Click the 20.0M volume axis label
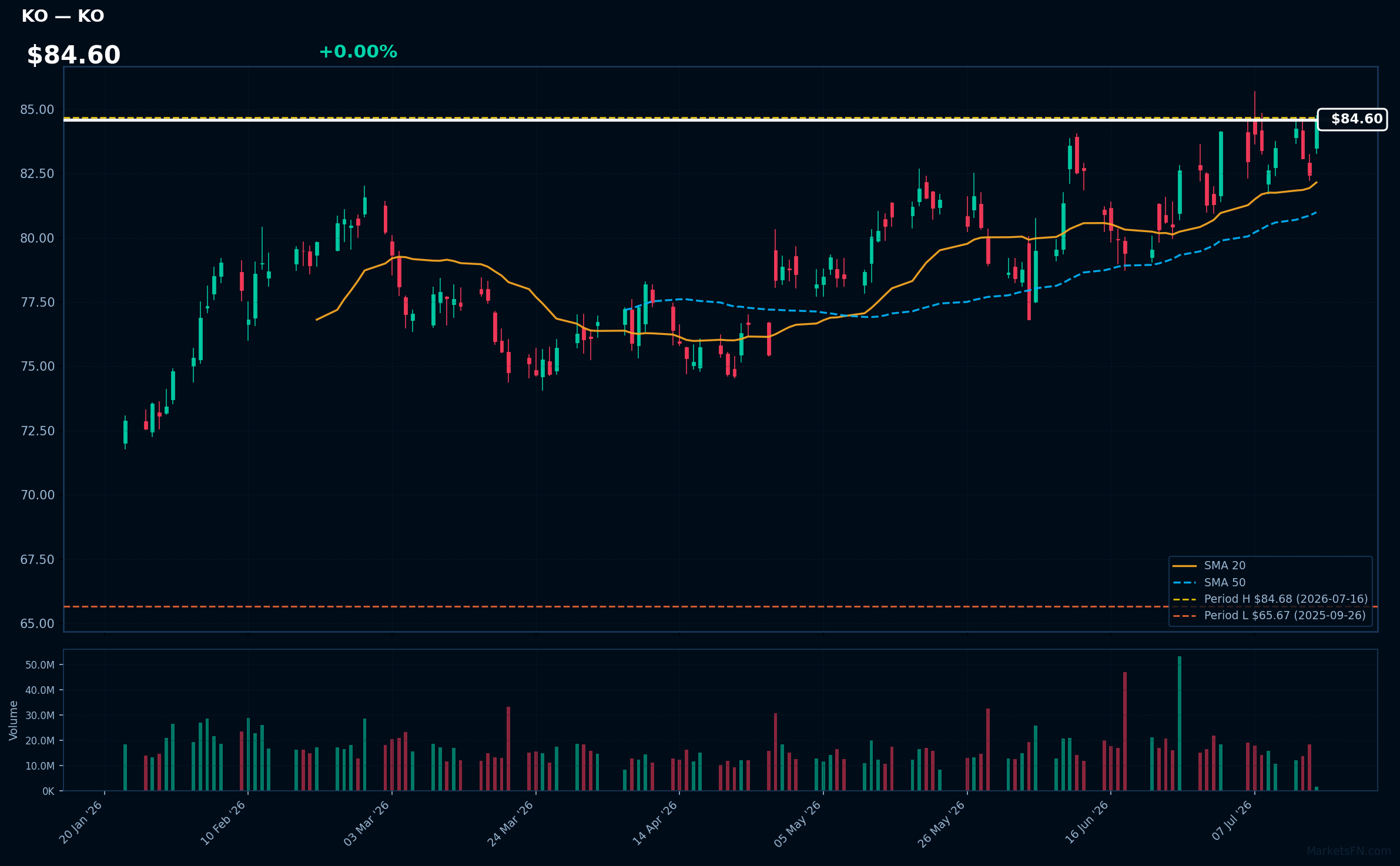This screenshot has height=866, width=1400. click(39, 741)
